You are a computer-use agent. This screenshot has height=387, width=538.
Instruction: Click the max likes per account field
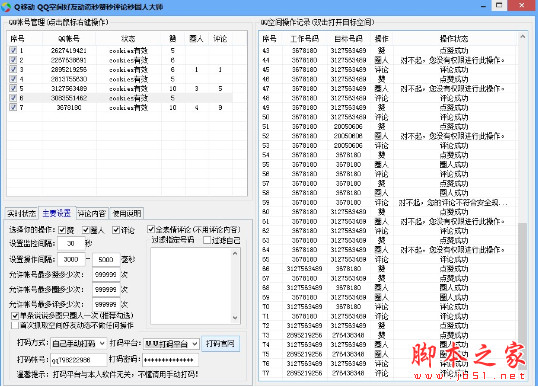106,274
